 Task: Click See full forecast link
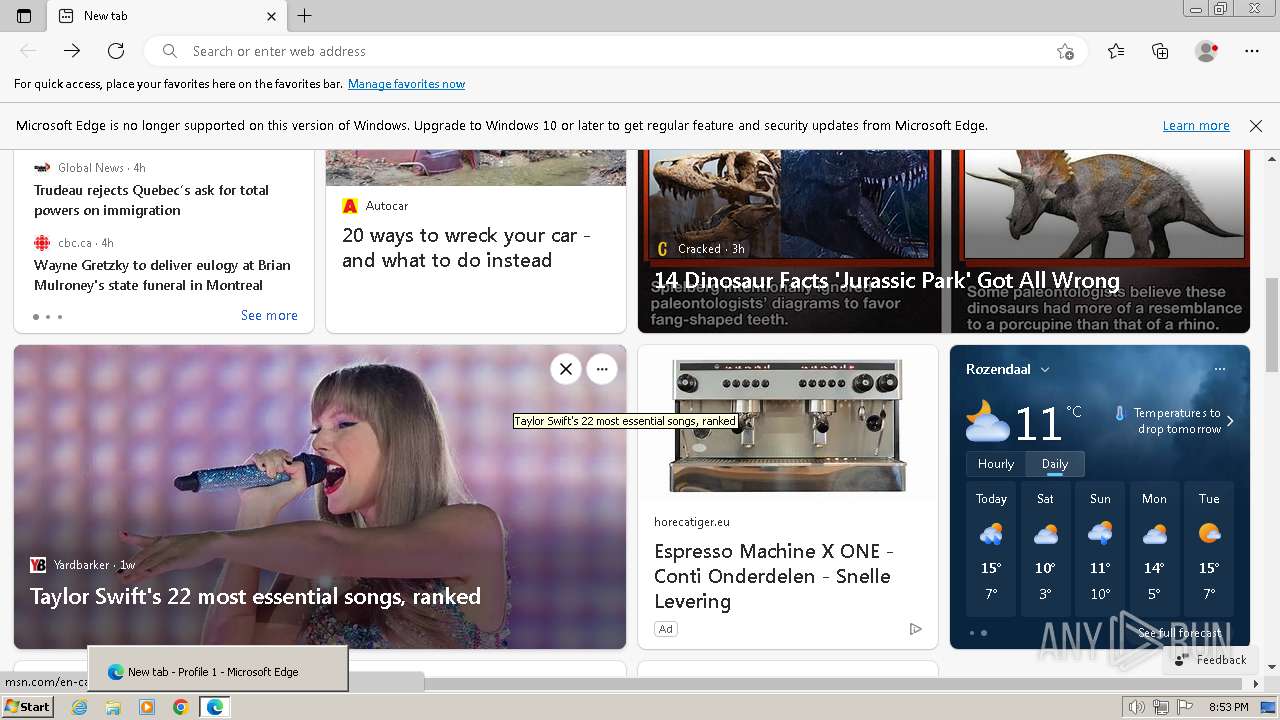pos(1180,633)
